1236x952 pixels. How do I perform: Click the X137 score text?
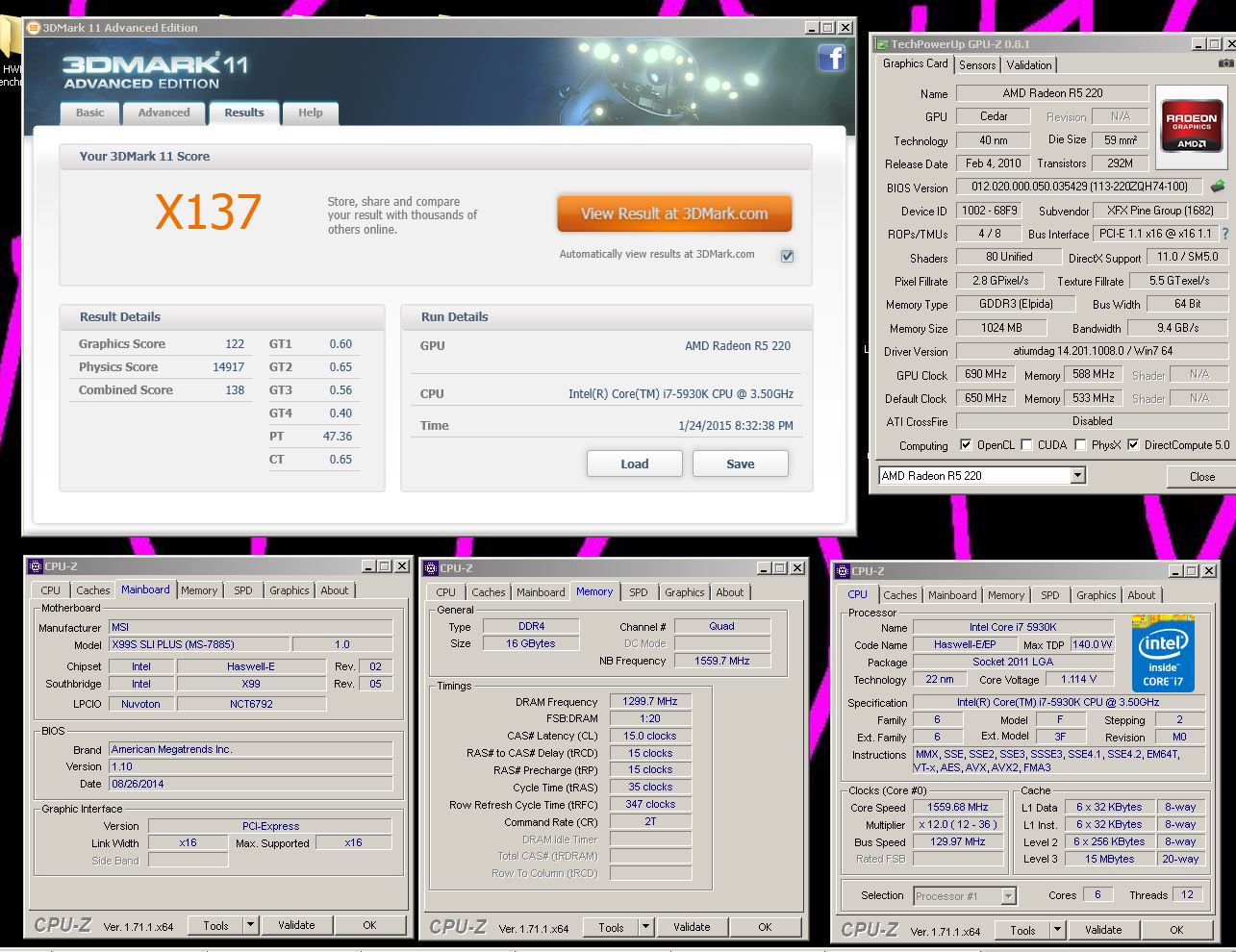coord(208,213)
